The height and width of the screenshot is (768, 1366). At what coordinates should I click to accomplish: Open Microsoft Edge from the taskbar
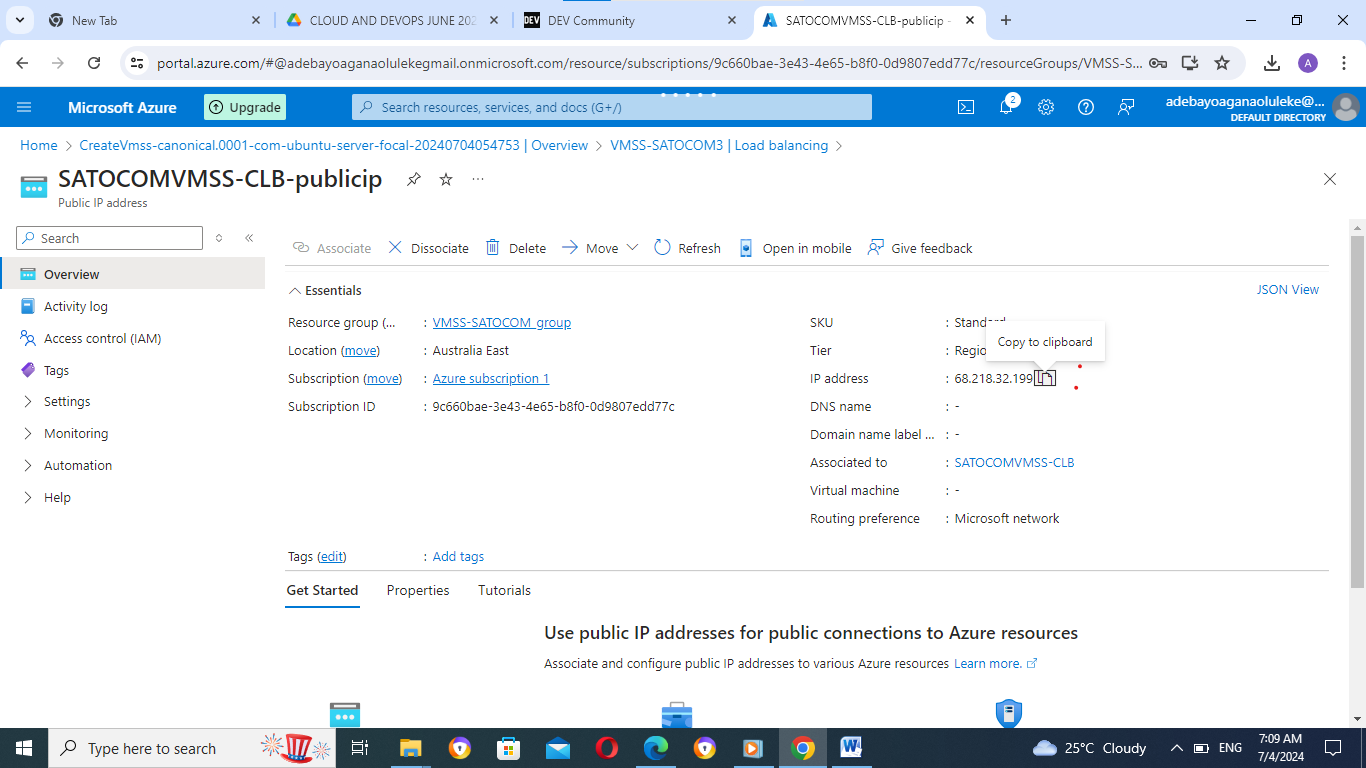[656, 748]
